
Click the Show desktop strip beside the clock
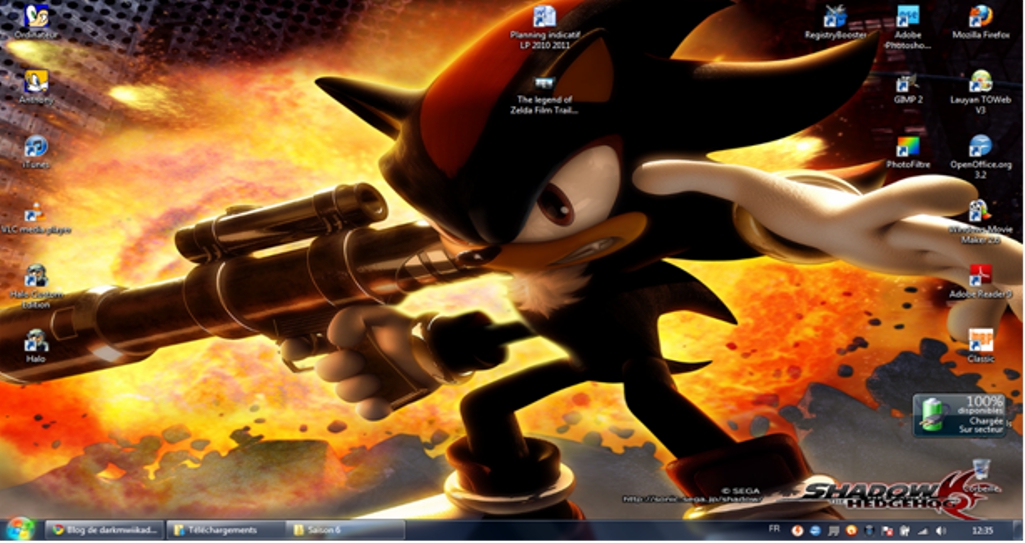tap(1018, 531)
